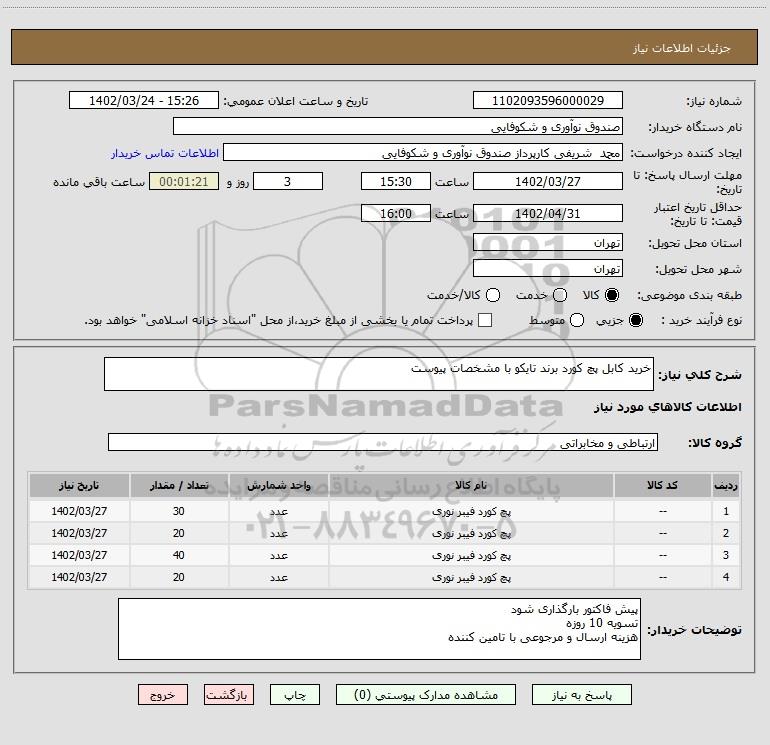770x745 pixels.
Task: Click ردیف column header
Action: pos(726,485)
